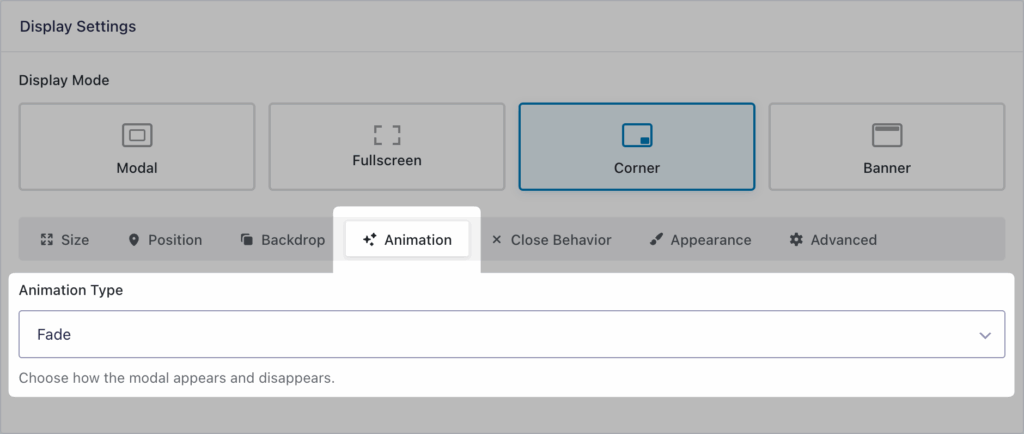Viewport: 1024px width, 434px height.
Task: Expand the Animation Type chevron arrow
Action: pyautogui.click(x=985, y=335)
